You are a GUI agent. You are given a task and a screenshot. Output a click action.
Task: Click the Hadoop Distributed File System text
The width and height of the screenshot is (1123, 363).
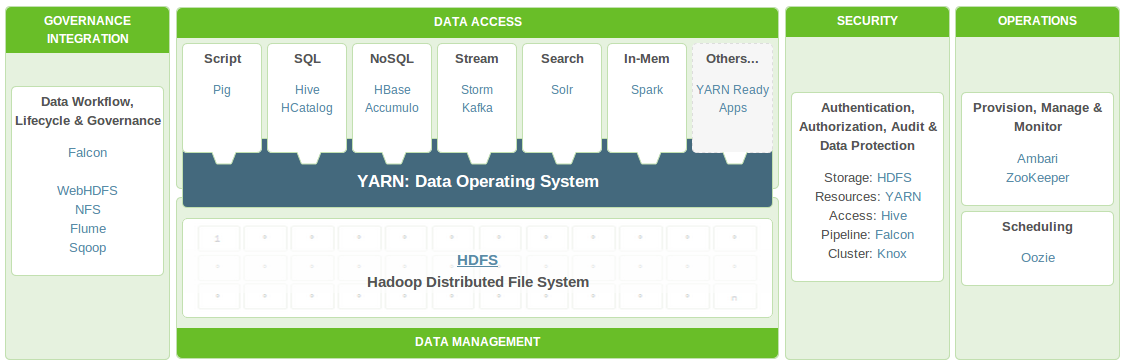point(478,282)
